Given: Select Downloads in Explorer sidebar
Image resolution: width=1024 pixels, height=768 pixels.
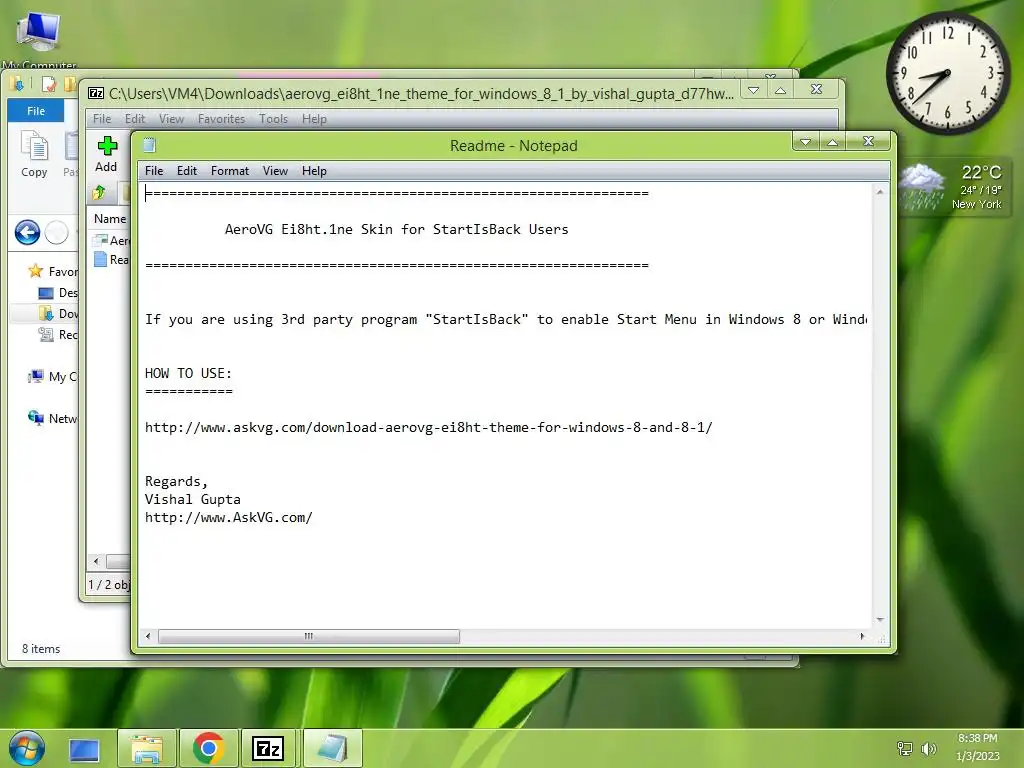Looking at the screenshot, I should click(57, 313).
